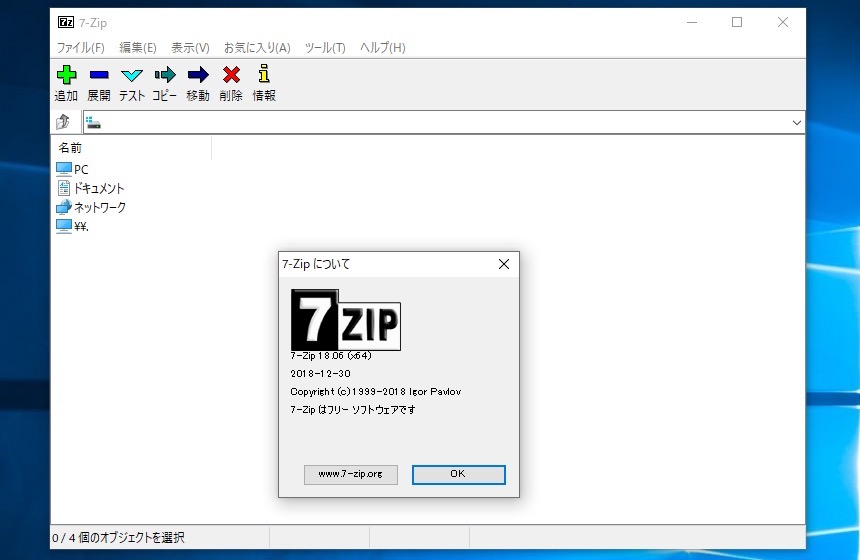Click the computer icon inside address bar
This screenshot has height=560, width=860.
click(93, 122)
